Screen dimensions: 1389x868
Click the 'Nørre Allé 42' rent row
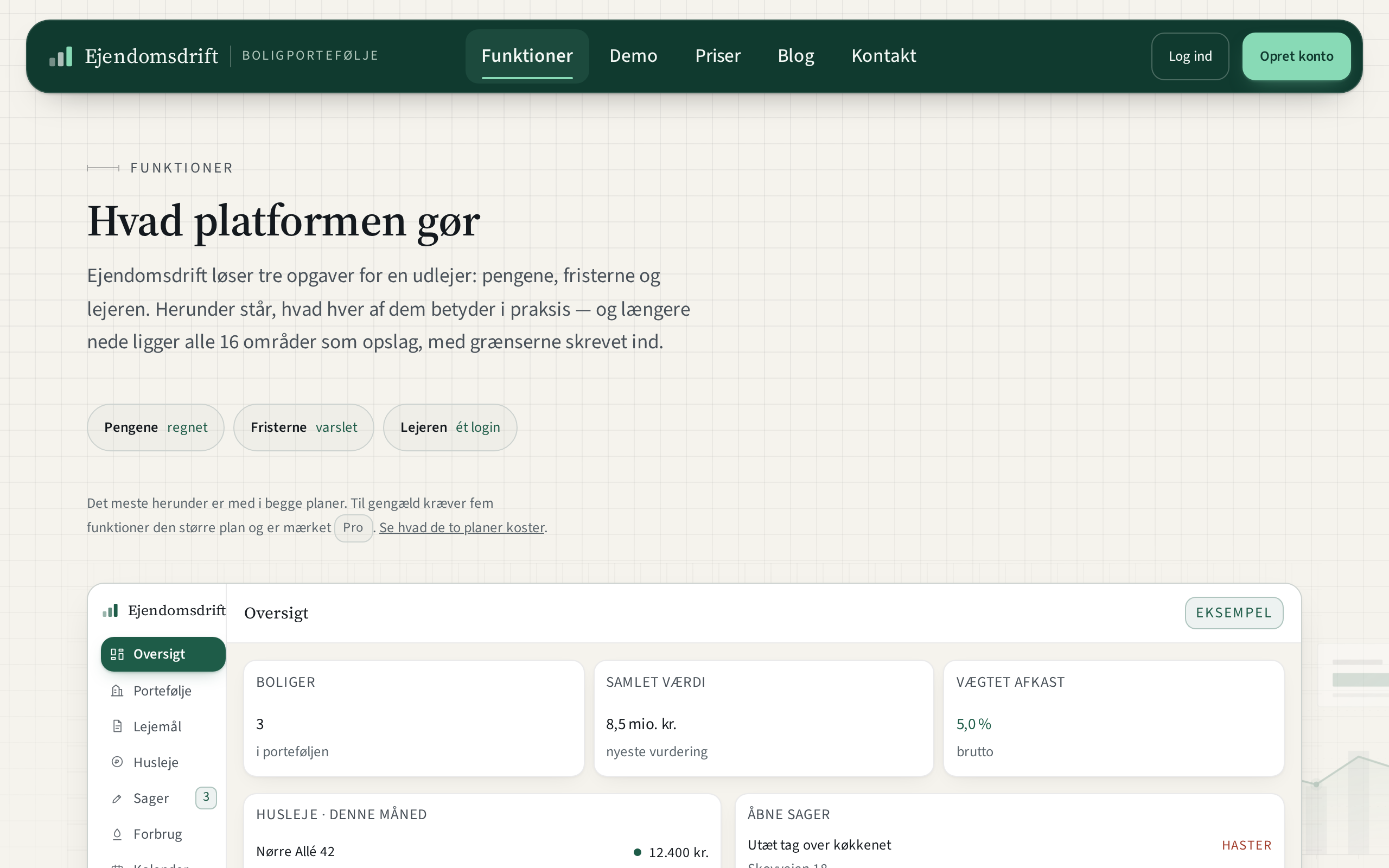[482, 852]
